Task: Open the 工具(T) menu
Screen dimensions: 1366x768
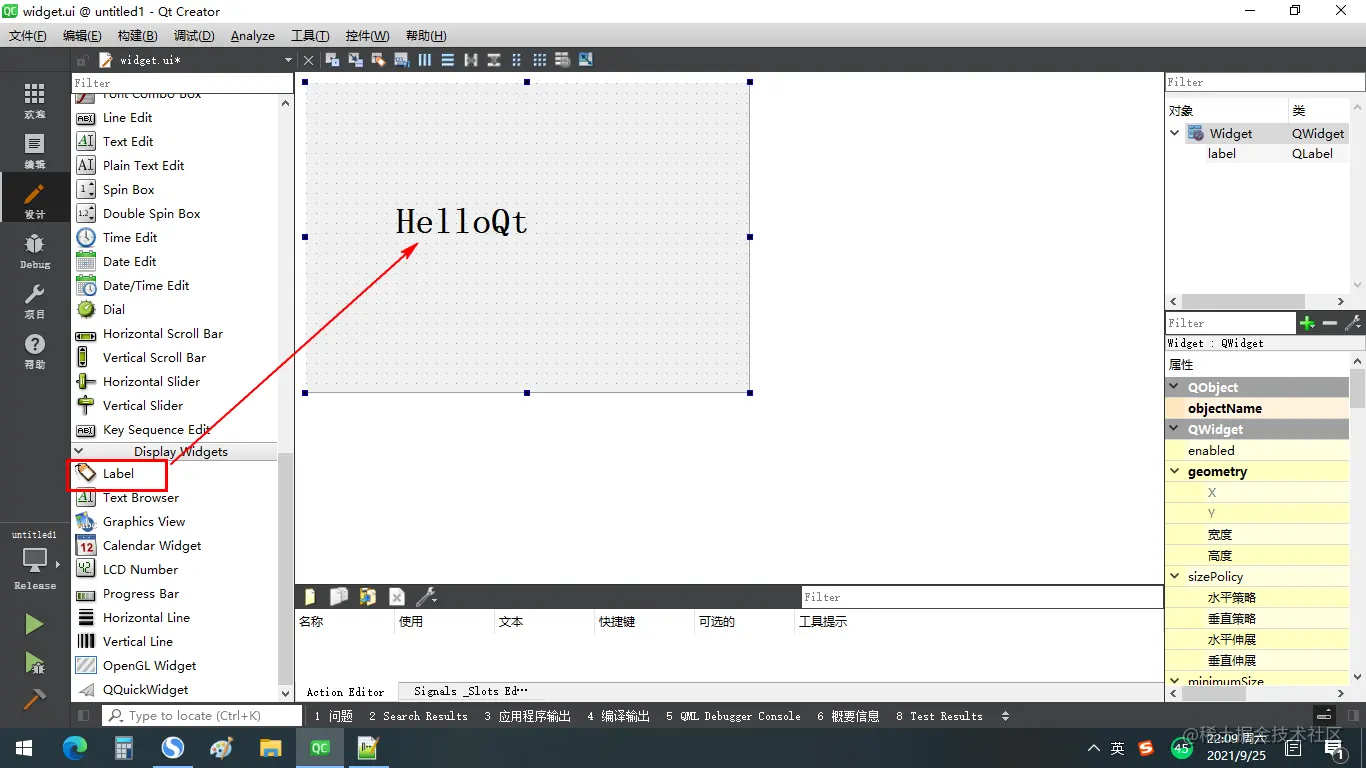Action: click(310, 36)
